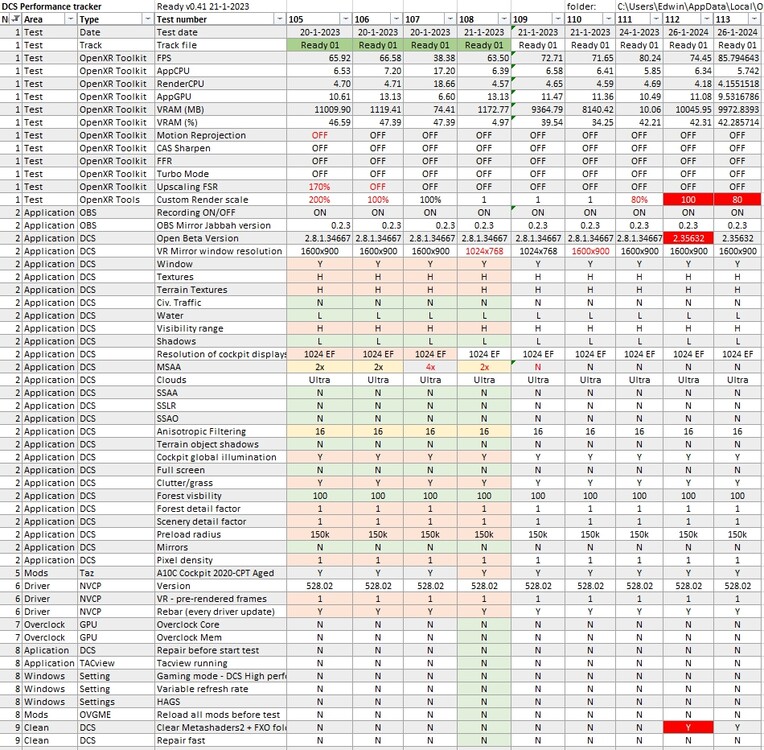The image size is (764, 750).
Task: Select the 'VR Mirror window resolution' cell
Action: point(220,251)
